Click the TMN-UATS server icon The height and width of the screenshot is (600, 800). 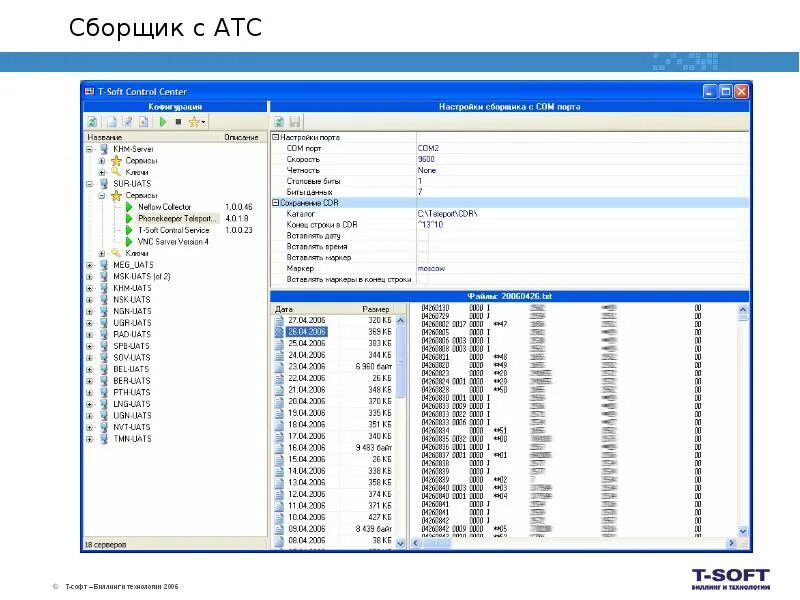[x=104, y=439]
